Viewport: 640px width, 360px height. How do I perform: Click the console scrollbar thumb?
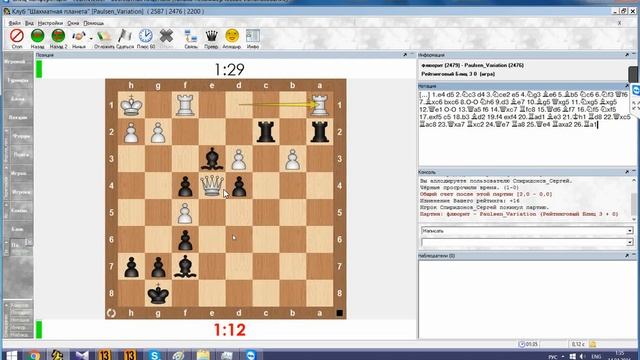coord(634,204)
